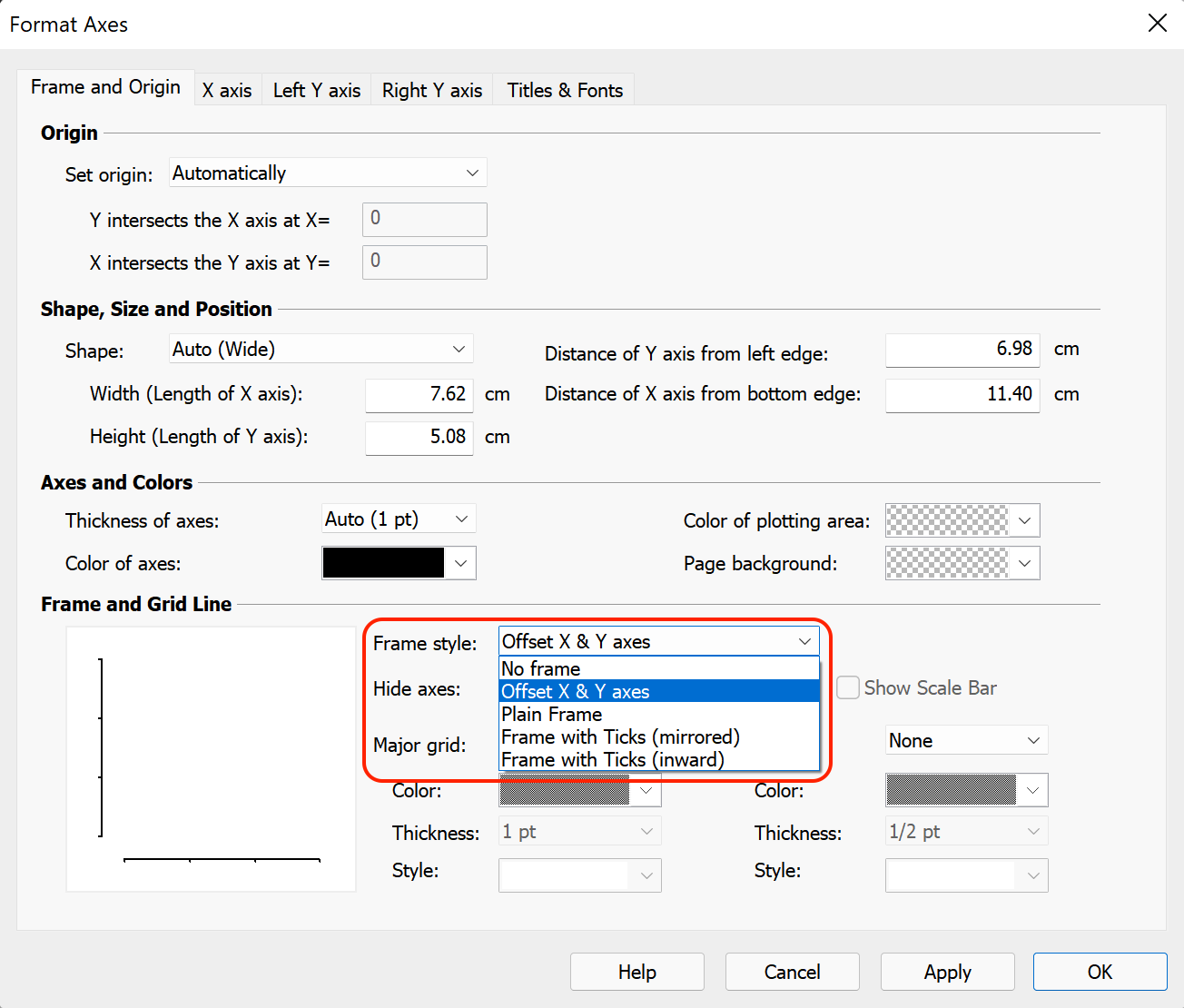Viewport: 1184px width, 1008px height.
Task: Enable the Show Scale Bar checkbox
Action: click(847, 687)
